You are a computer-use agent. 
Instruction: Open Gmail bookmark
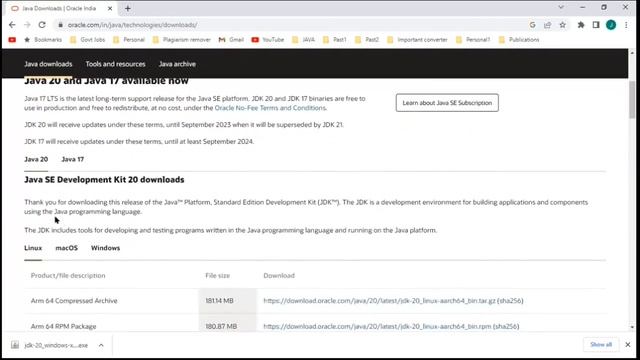coord(231,40)
